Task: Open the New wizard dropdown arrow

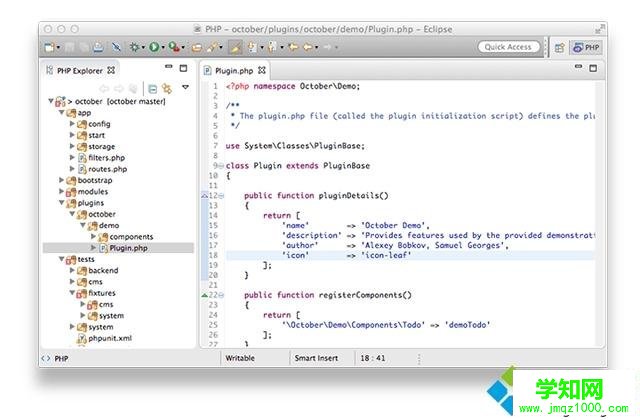Action: coord(58,48)
